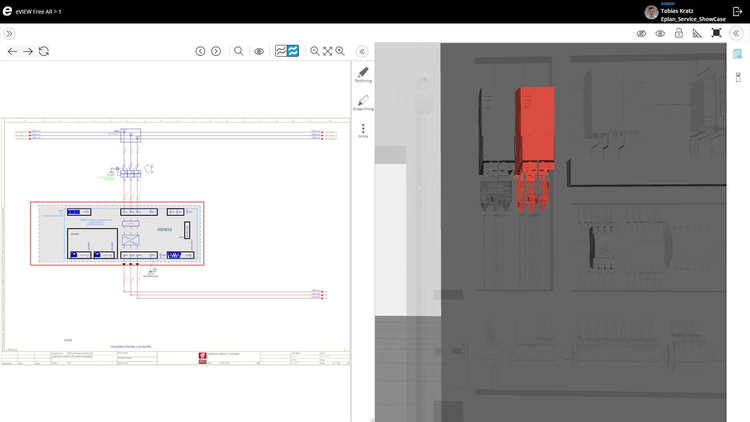Select the Greenlining tool
This screenshot has width=750, height=422.
pos(363,102)
